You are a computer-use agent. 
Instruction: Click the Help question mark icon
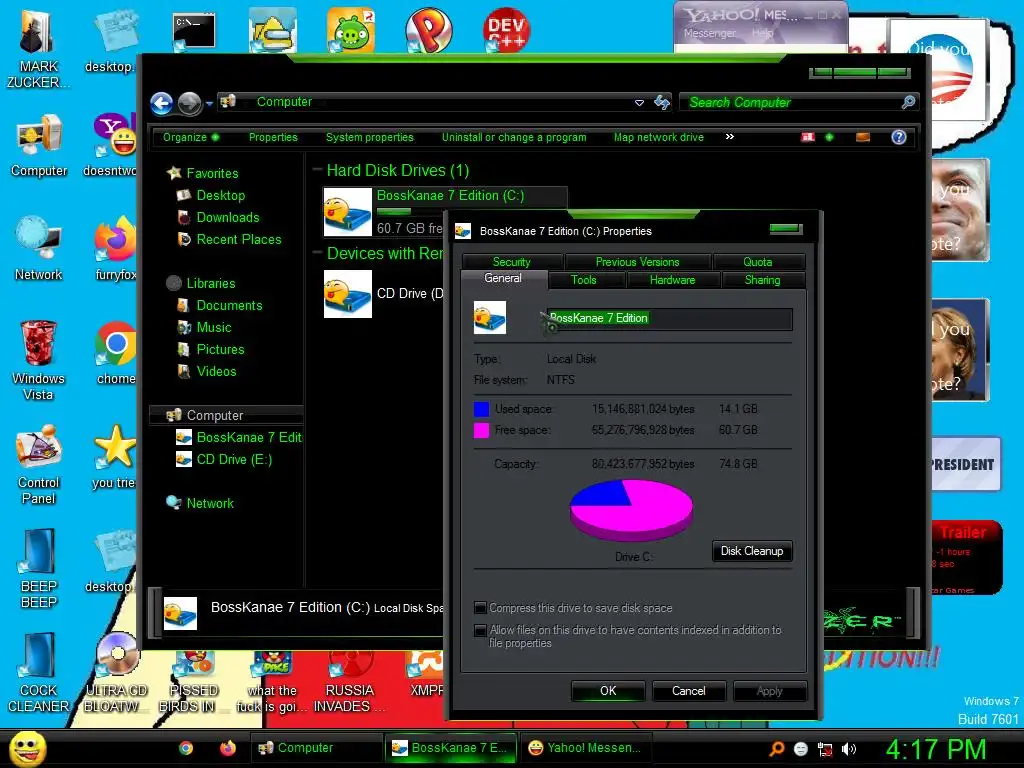pos(899,137)
